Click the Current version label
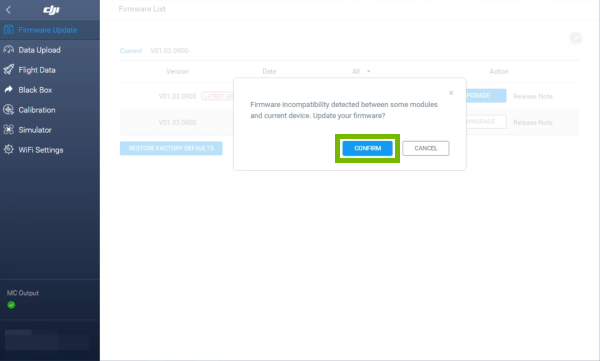600x361 pixels. 131,51
